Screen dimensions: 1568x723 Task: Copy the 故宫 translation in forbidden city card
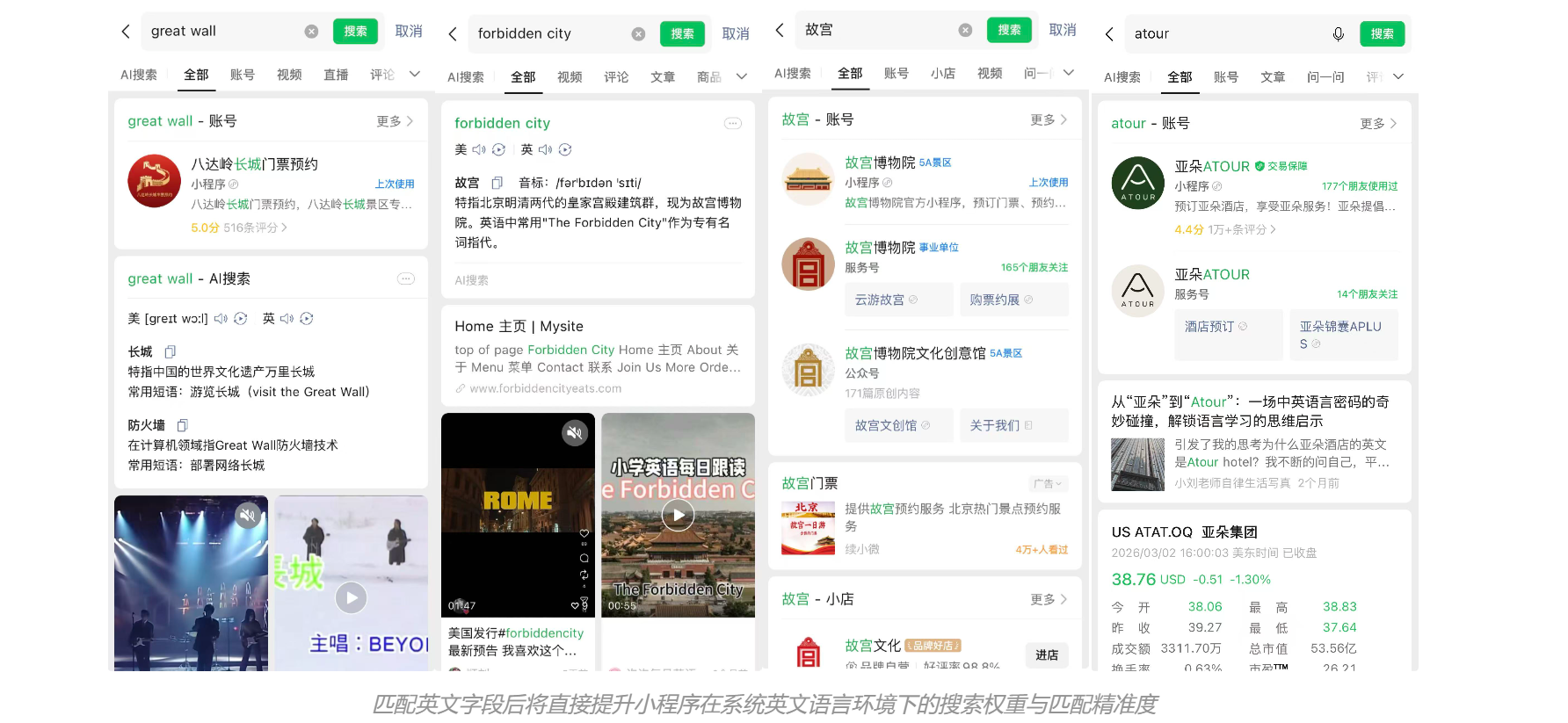497,183
